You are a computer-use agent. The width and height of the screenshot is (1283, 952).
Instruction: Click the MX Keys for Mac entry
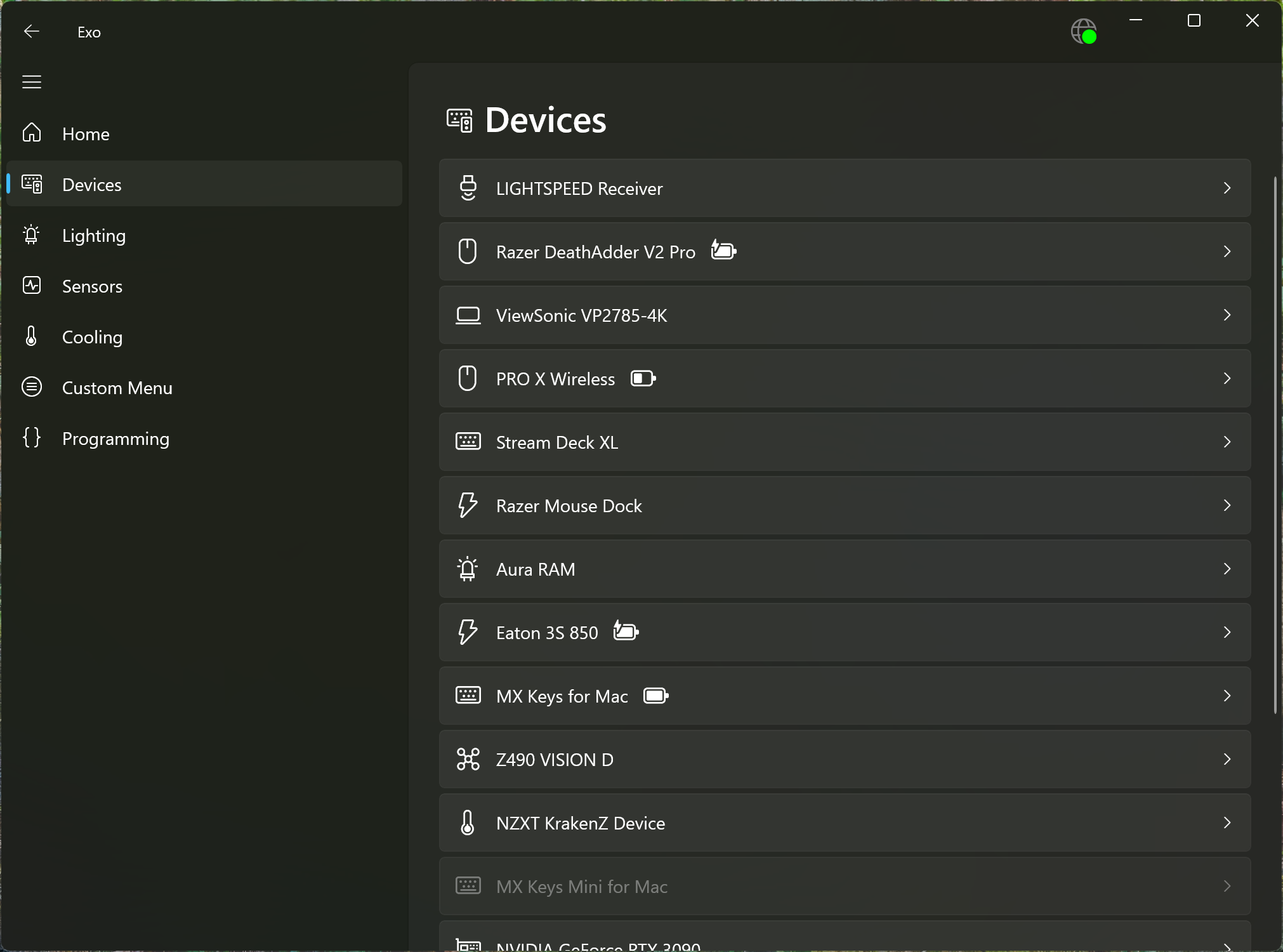tap(844, 695)
